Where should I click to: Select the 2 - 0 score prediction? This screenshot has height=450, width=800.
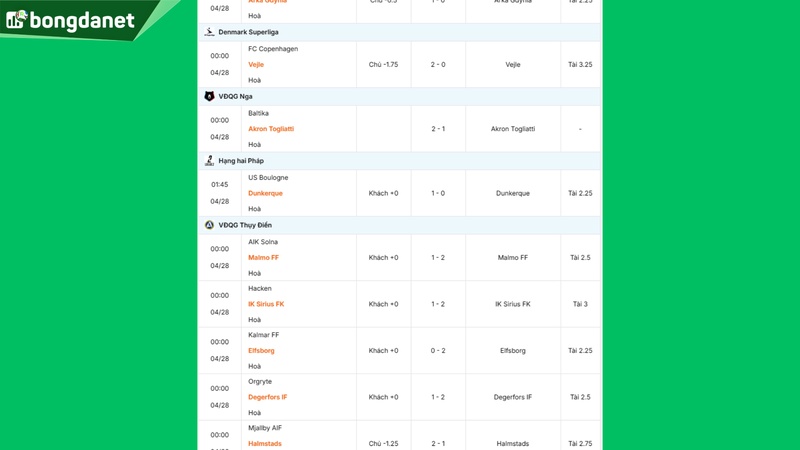pyautogui.click(x=438, y=64)
